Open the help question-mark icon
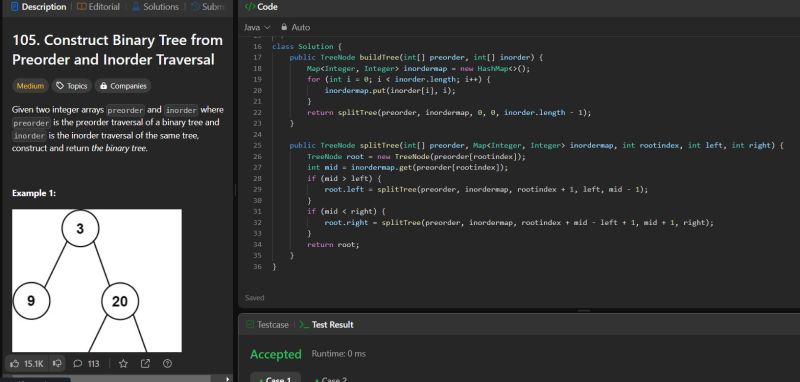The image size is (800, 382). click(167, 364)
